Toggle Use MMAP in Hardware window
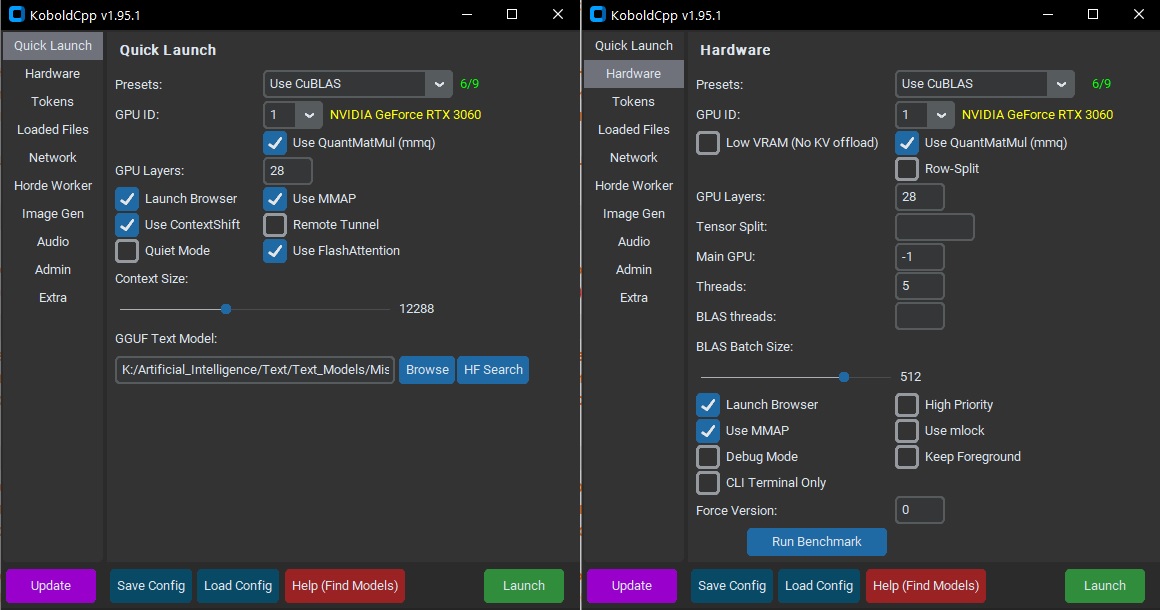Viewport: 1160px width, 610px height. pos(708,430)
